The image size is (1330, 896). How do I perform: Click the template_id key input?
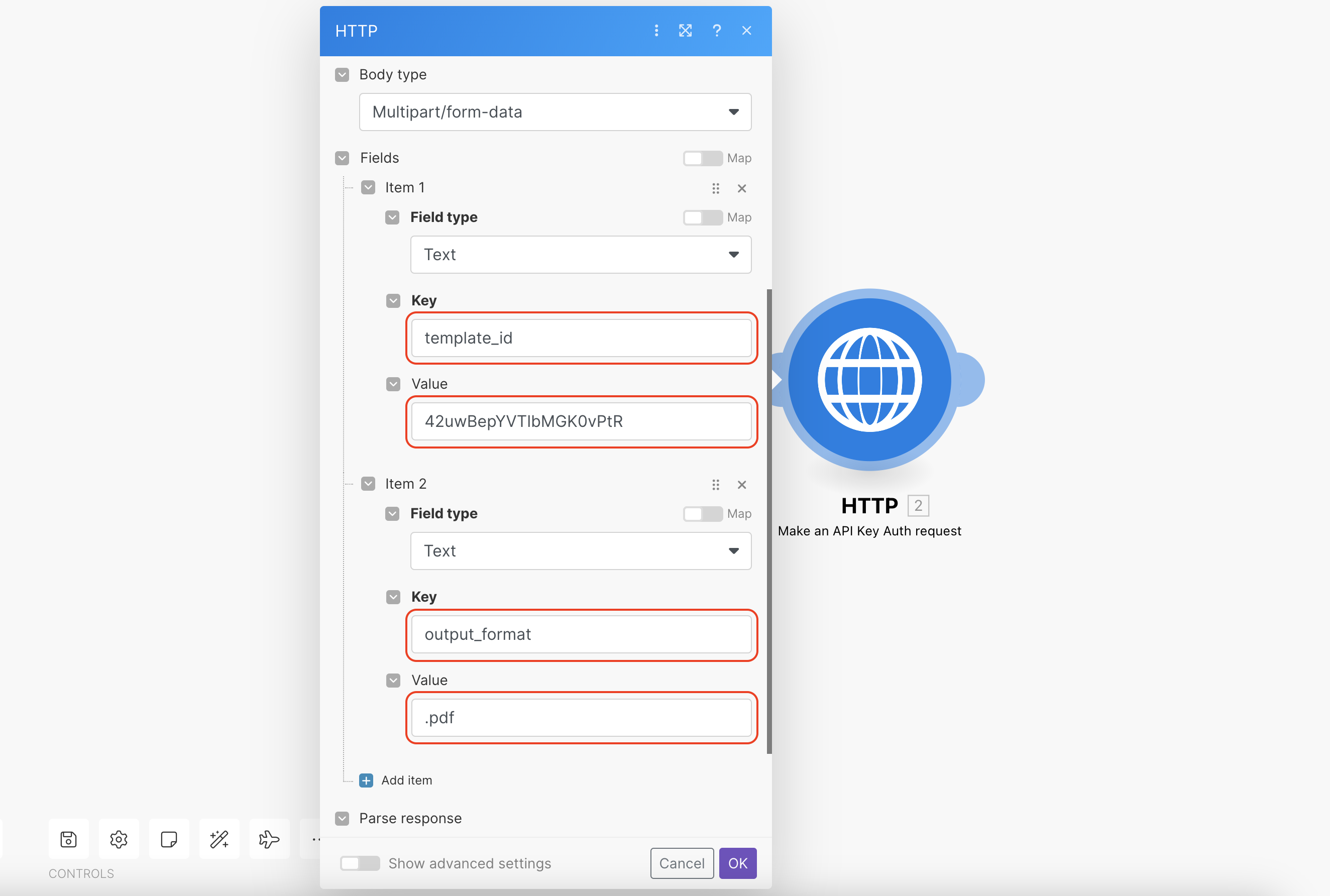[581, 339]
